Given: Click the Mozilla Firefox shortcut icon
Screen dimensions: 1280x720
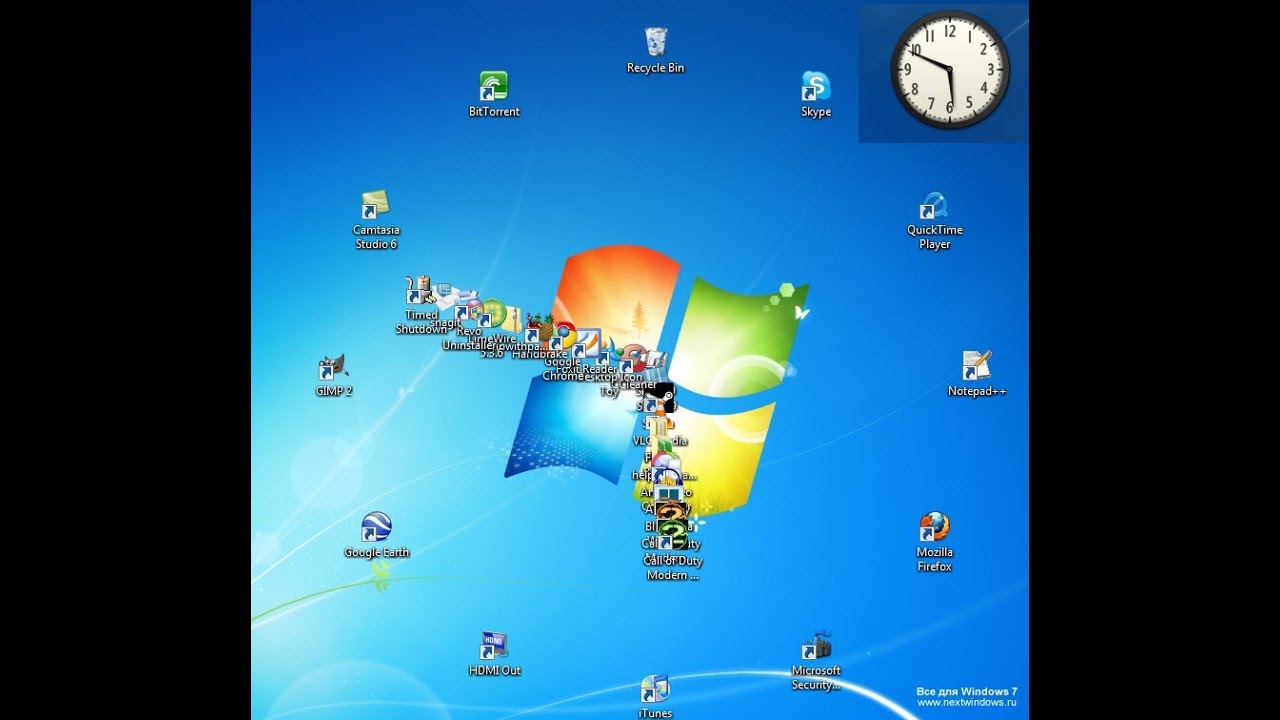Looking at the screenshot, I should (934, 527).
